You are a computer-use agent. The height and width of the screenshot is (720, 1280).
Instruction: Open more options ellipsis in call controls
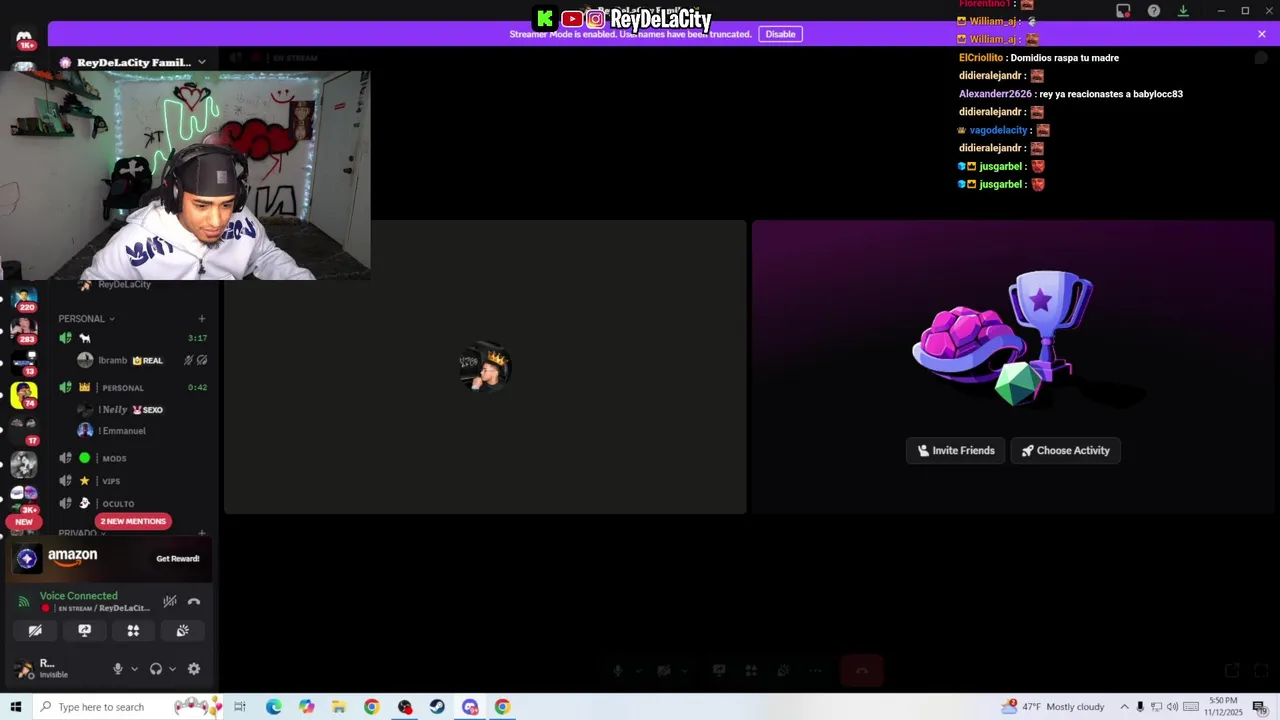click(x=815, y=671)
